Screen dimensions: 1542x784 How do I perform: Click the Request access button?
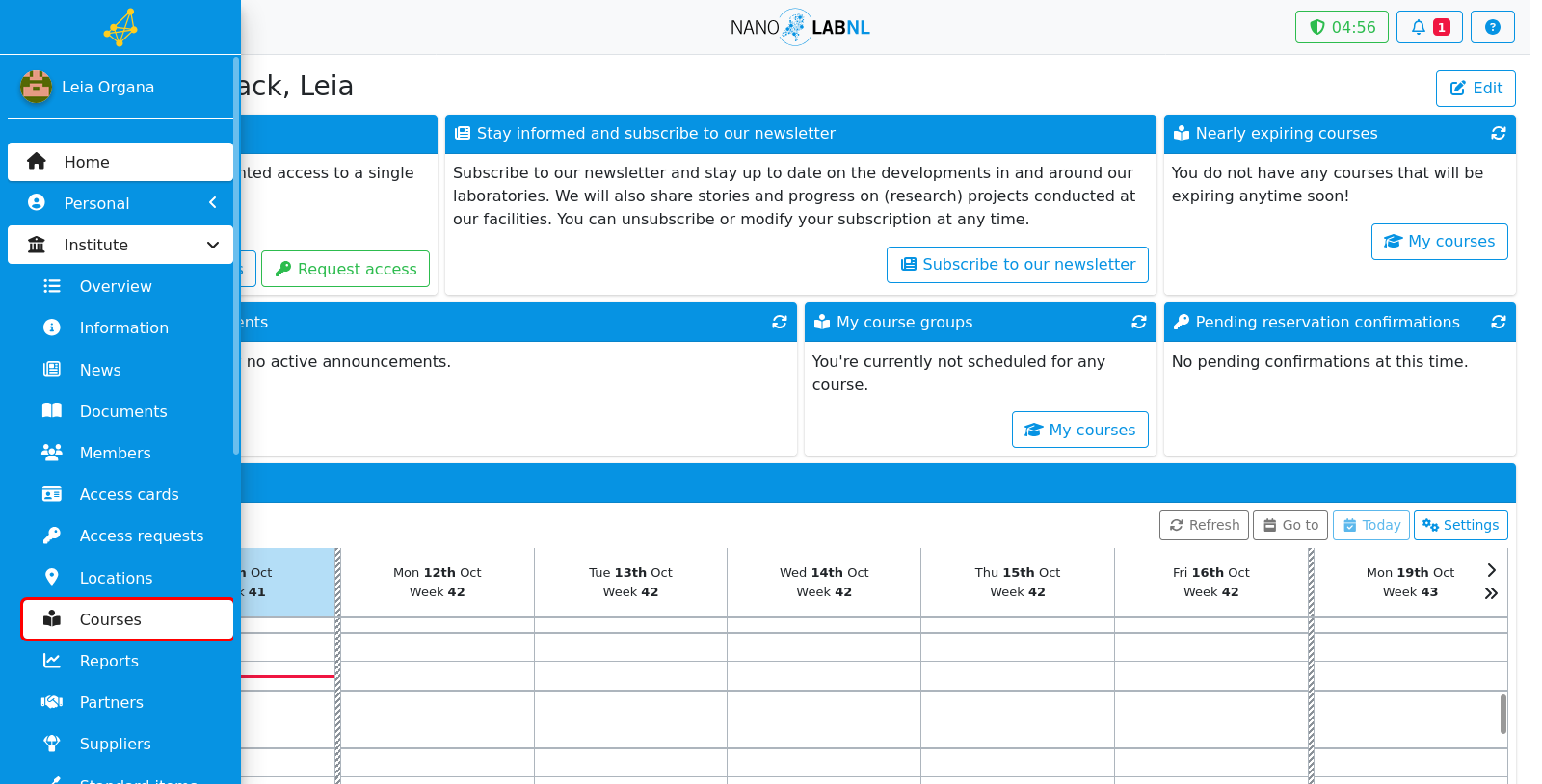[345, 269]
